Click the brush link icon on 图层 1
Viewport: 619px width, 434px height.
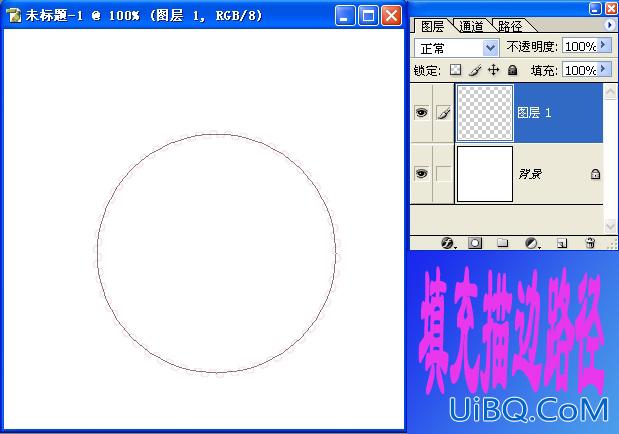444,113
